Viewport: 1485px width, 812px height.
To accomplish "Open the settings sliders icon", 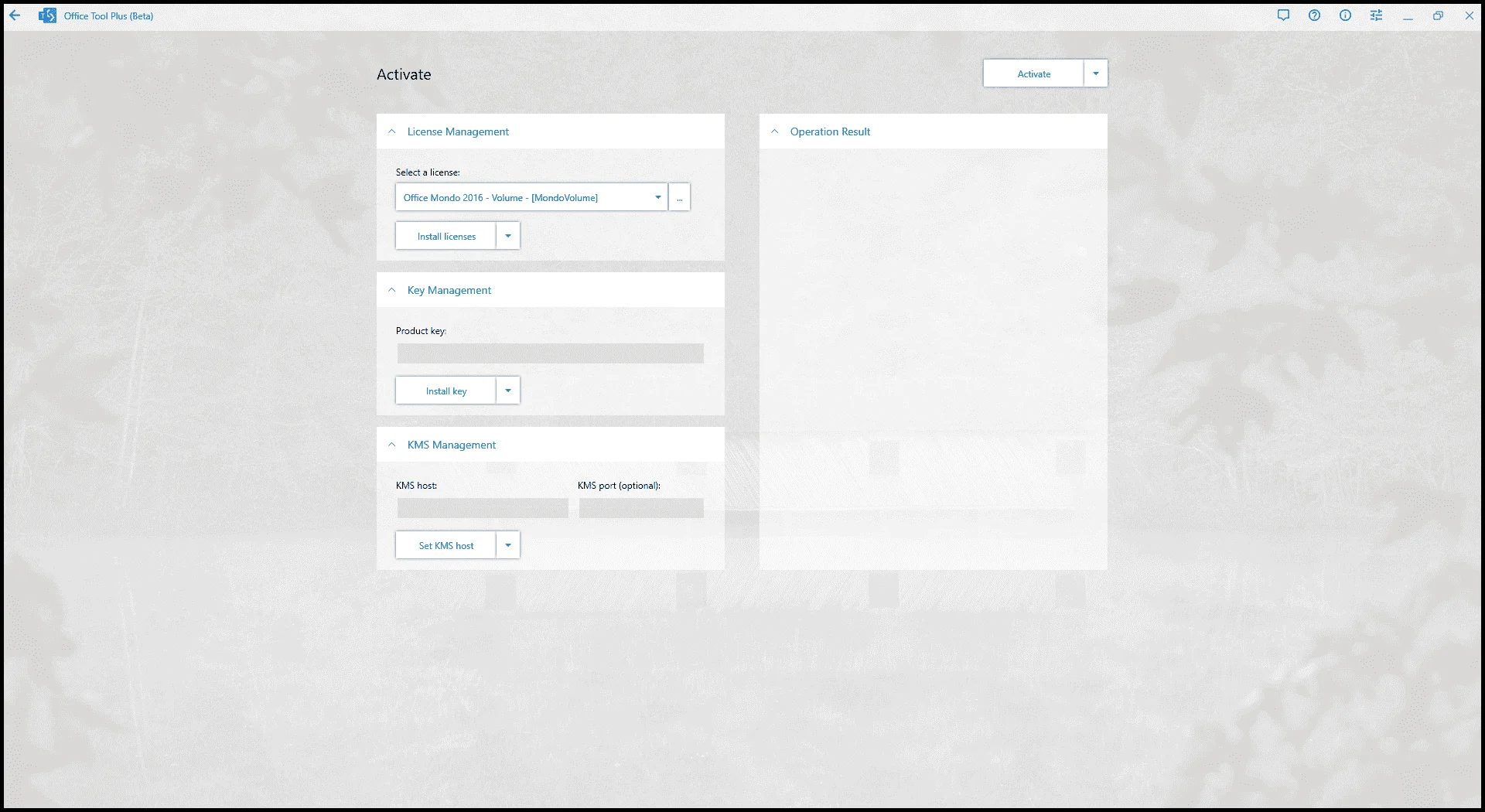I will pyautogui.click(x=1376, y=15).
